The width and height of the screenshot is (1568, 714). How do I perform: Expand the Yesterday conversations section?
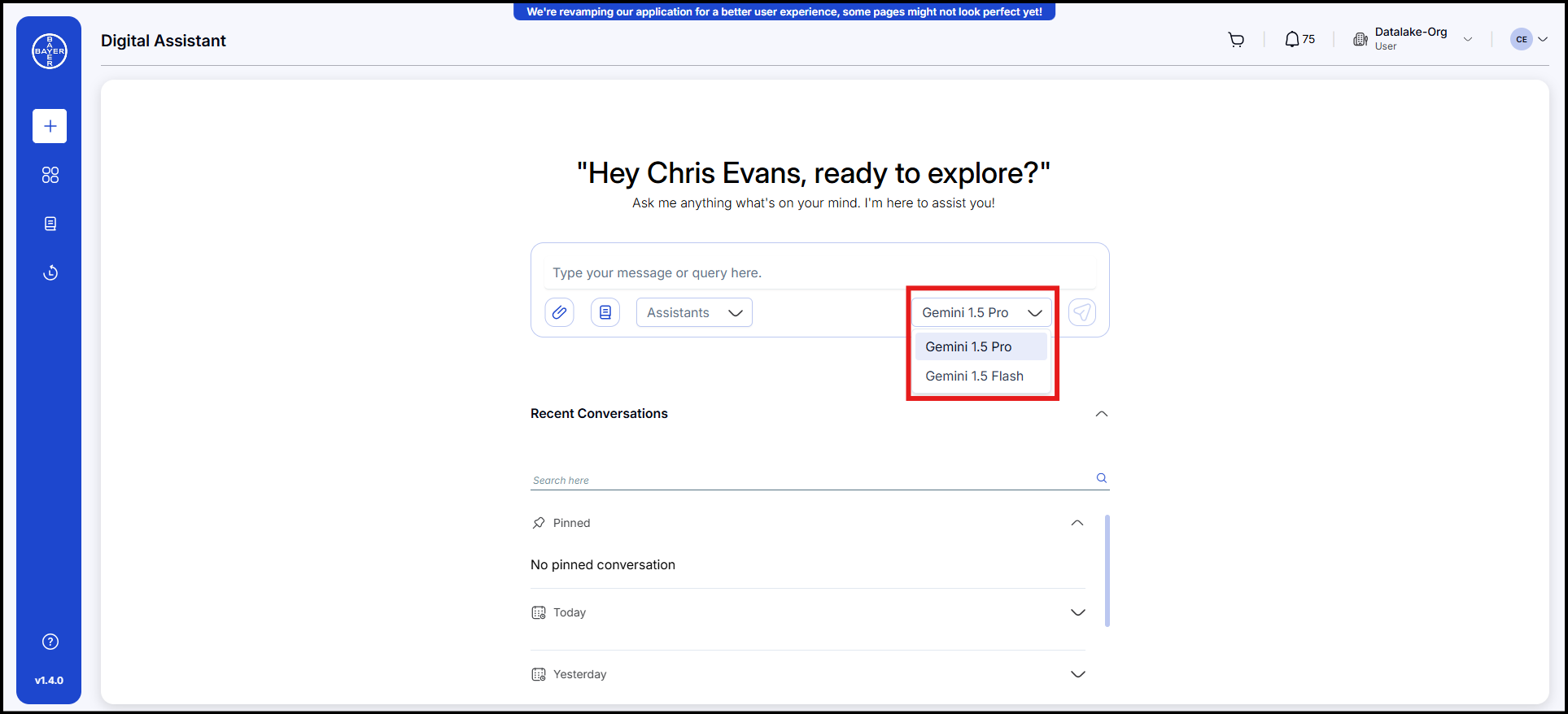[x=1078, y=674]
